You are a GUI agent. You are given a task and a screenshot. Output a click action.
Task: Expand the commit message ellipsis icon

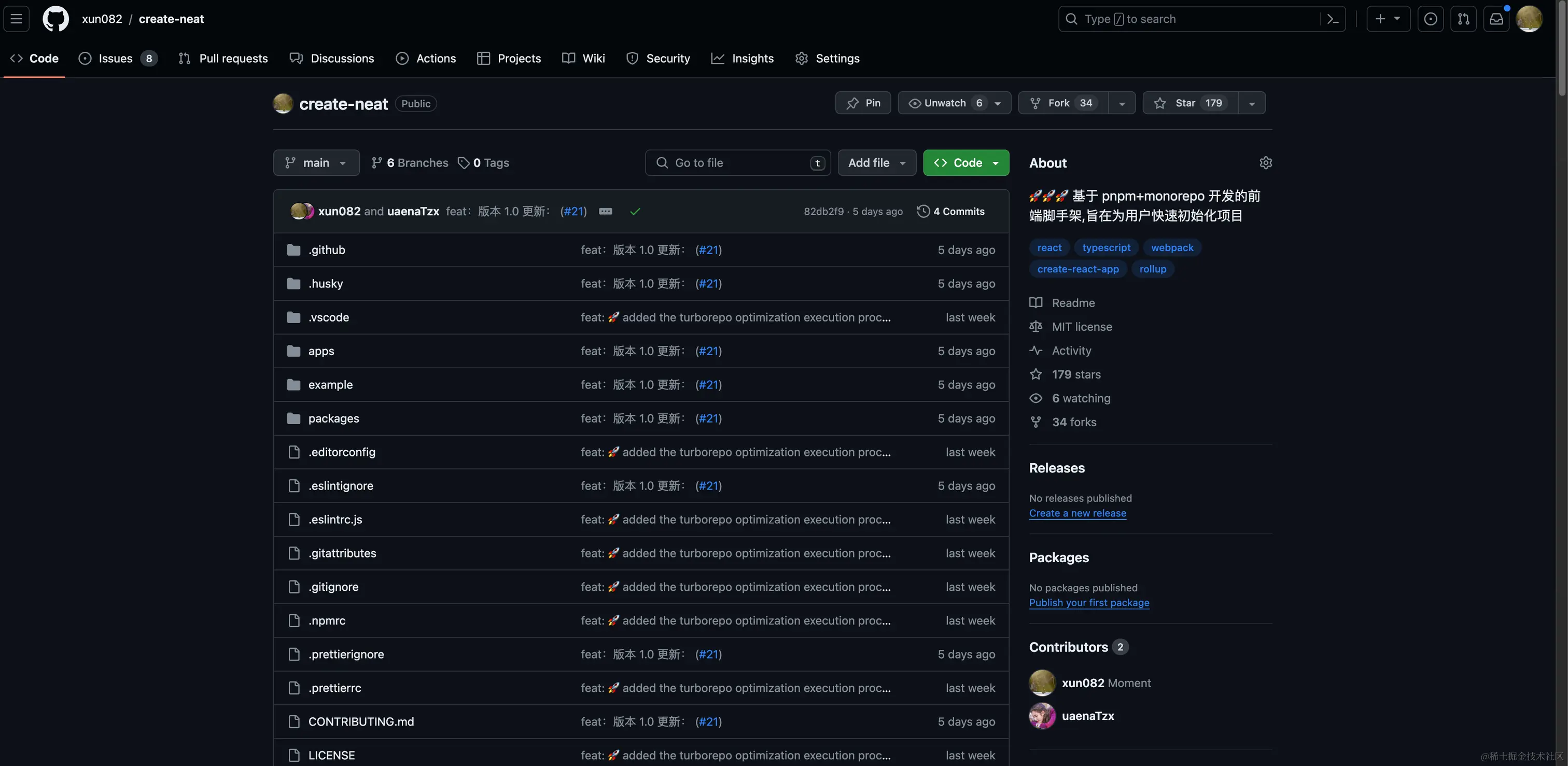(605, 211)
